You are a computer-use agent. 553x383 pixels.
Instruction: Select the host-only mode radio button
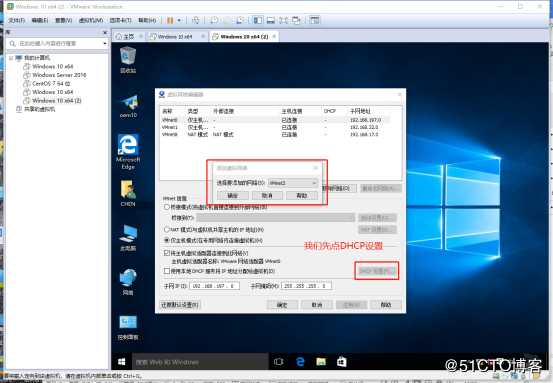tap(167, 241)
